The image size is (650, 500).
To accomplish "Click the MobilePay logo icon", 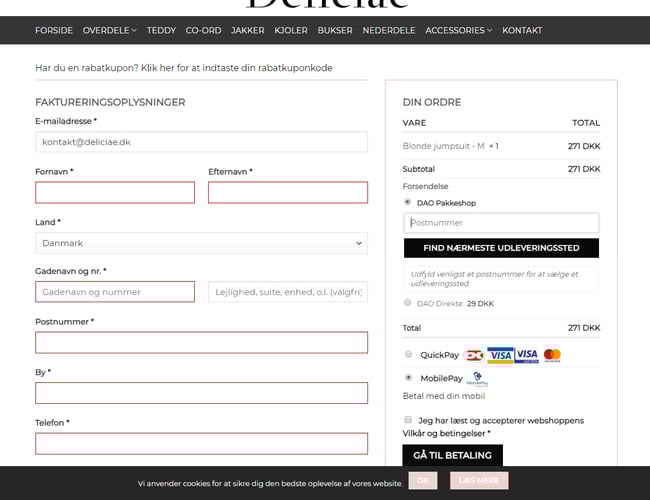I will (477, 379).
